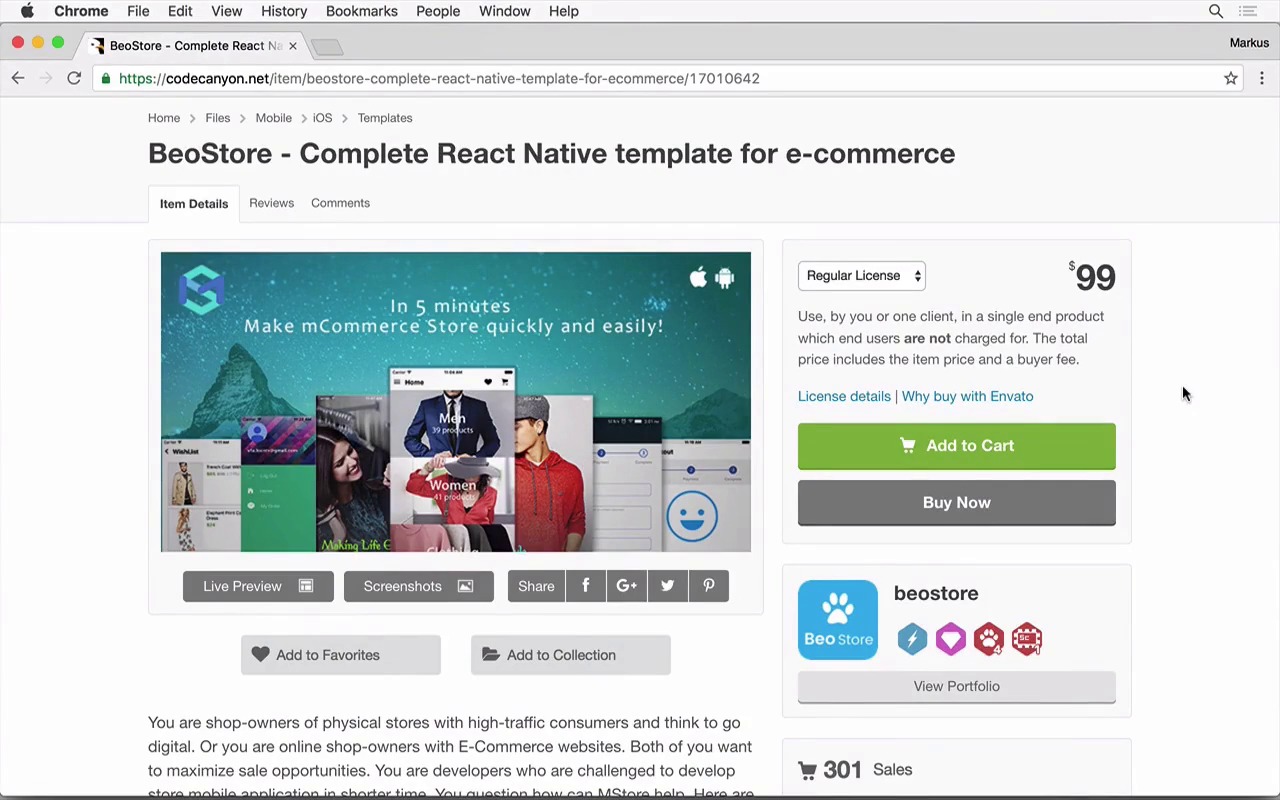This screenshot has width=1280, height=800.
Task: Click the sales cart icon
Action: pyautogui.click(x=807, y=770)
